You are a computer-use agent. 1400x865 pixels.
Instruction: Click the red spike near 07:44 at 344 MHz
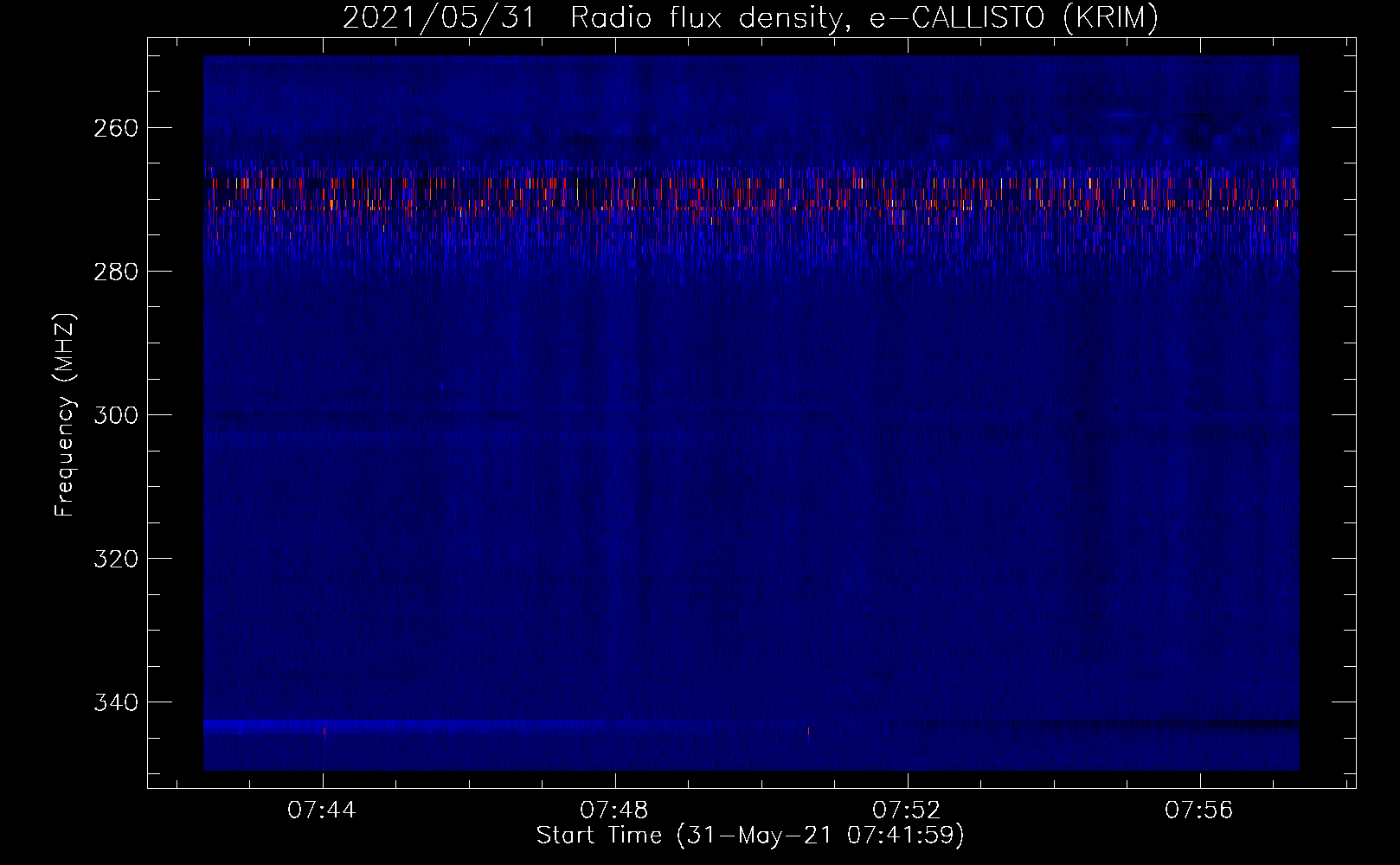coord(324,733)
